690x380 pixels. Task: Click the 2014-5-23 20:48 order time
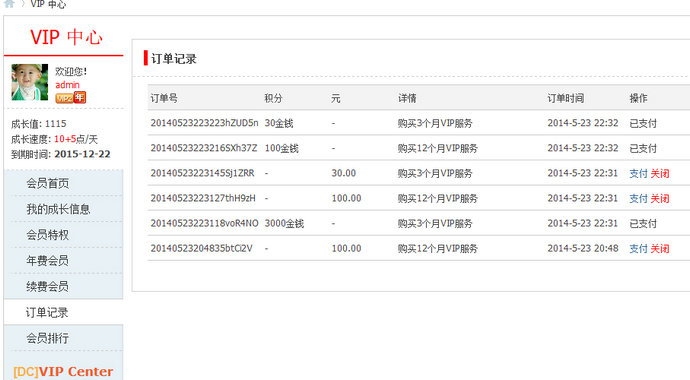click(583, 248)
